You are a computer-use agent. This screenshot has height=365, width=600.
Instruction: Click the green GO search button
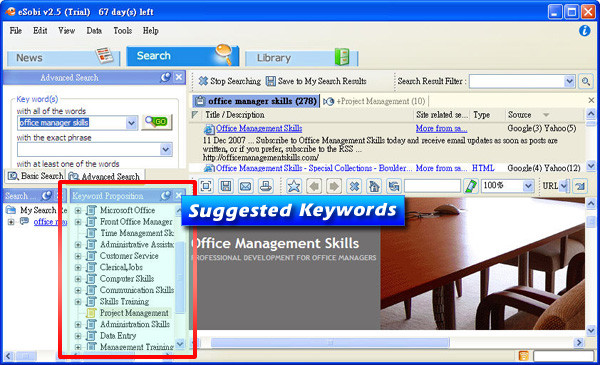[x=157, y=122]
